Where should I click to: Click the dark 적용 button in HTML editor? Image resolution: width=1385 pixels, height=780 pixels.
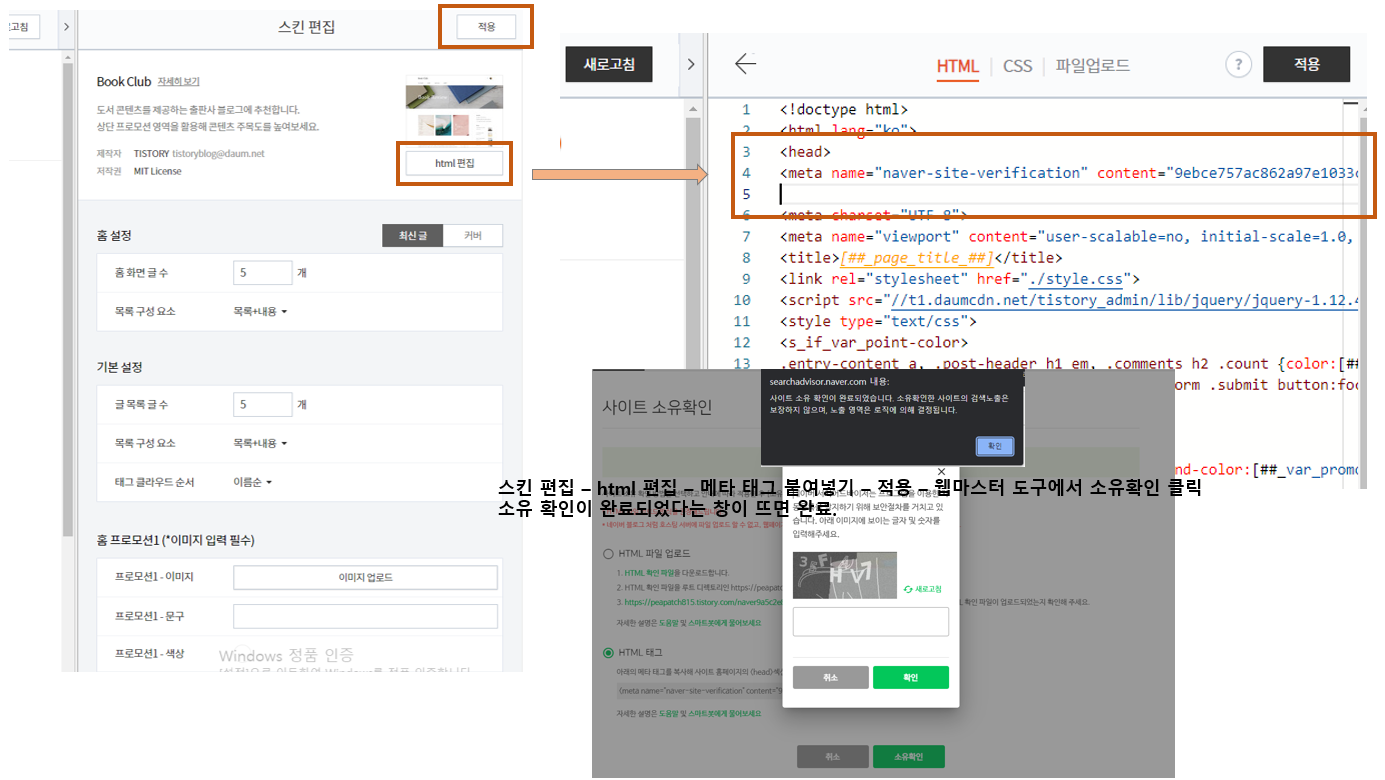1307,64
